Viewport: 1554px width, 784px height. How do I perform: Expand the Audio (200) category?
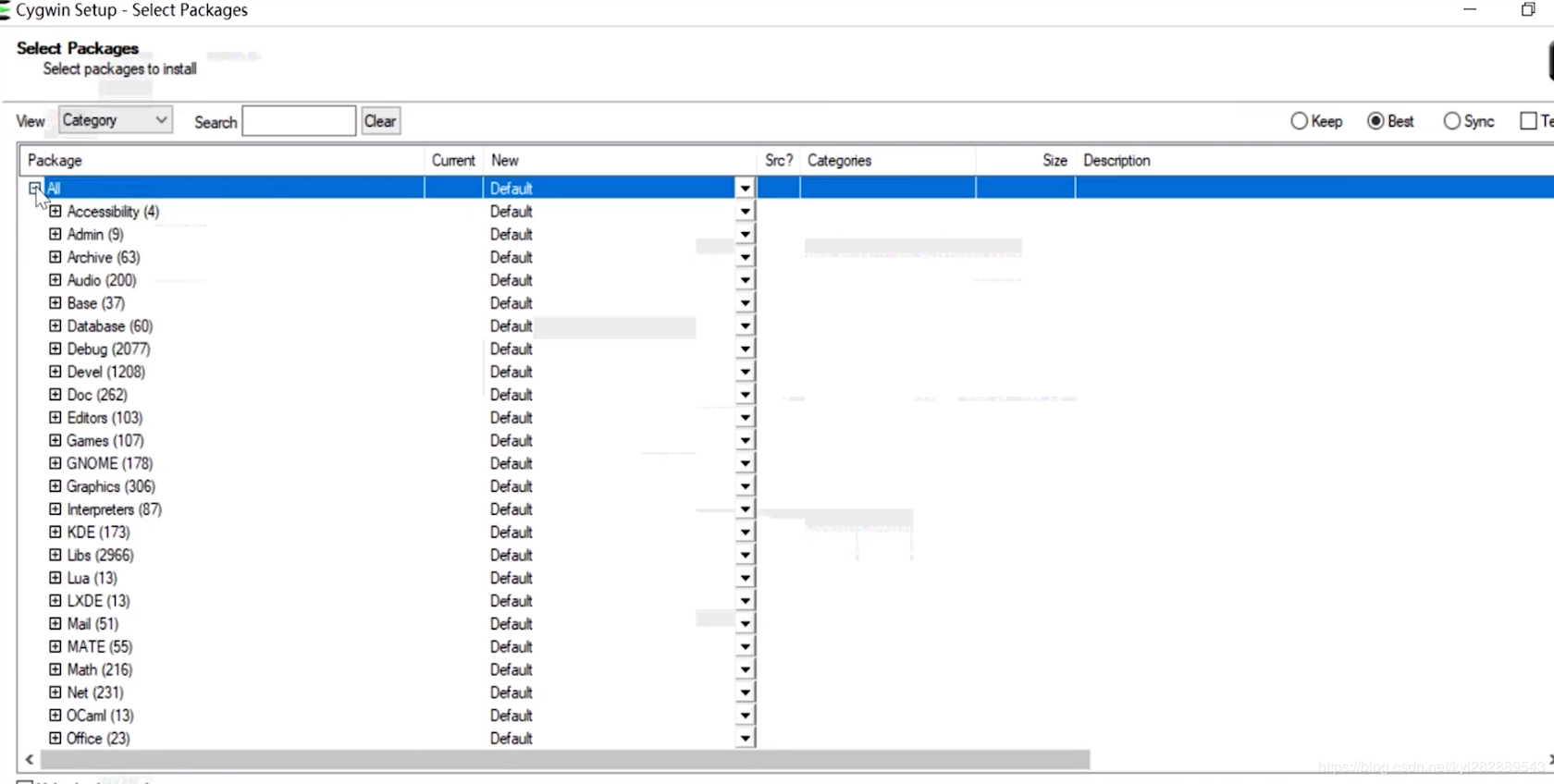click(x=55, y=279)
